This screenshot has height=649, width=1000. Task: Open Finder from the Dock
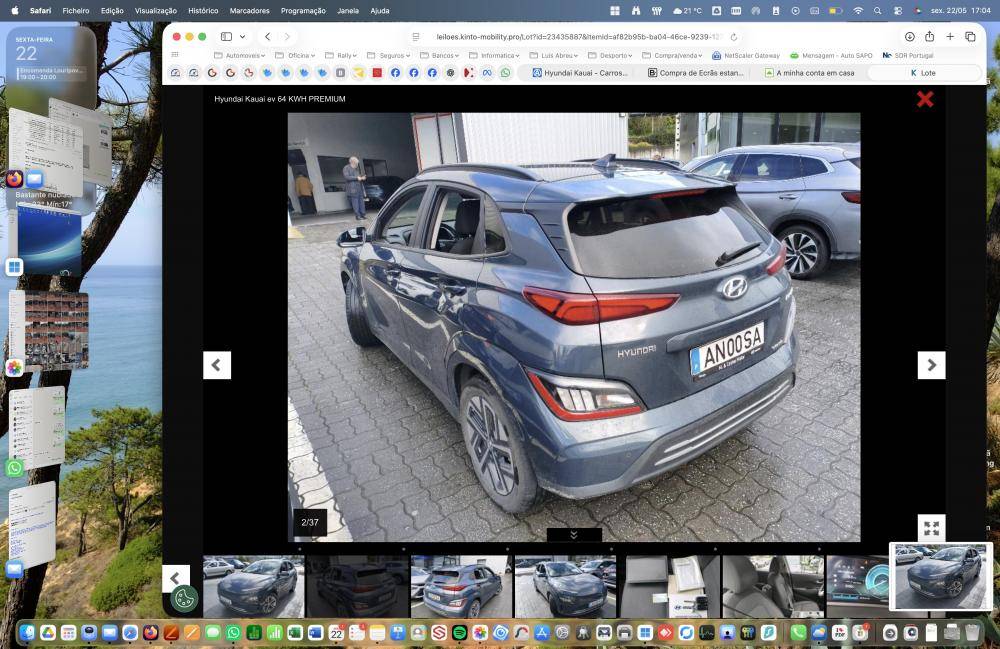(27, 632)
